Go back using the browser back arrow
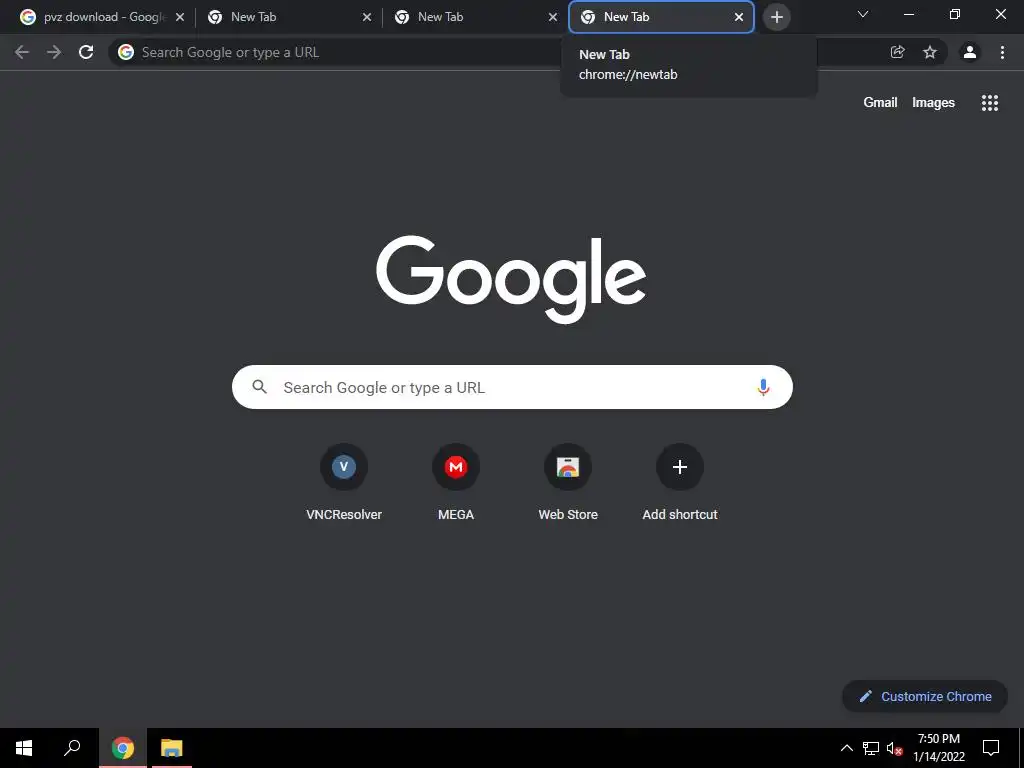 (x=22, y=52)
